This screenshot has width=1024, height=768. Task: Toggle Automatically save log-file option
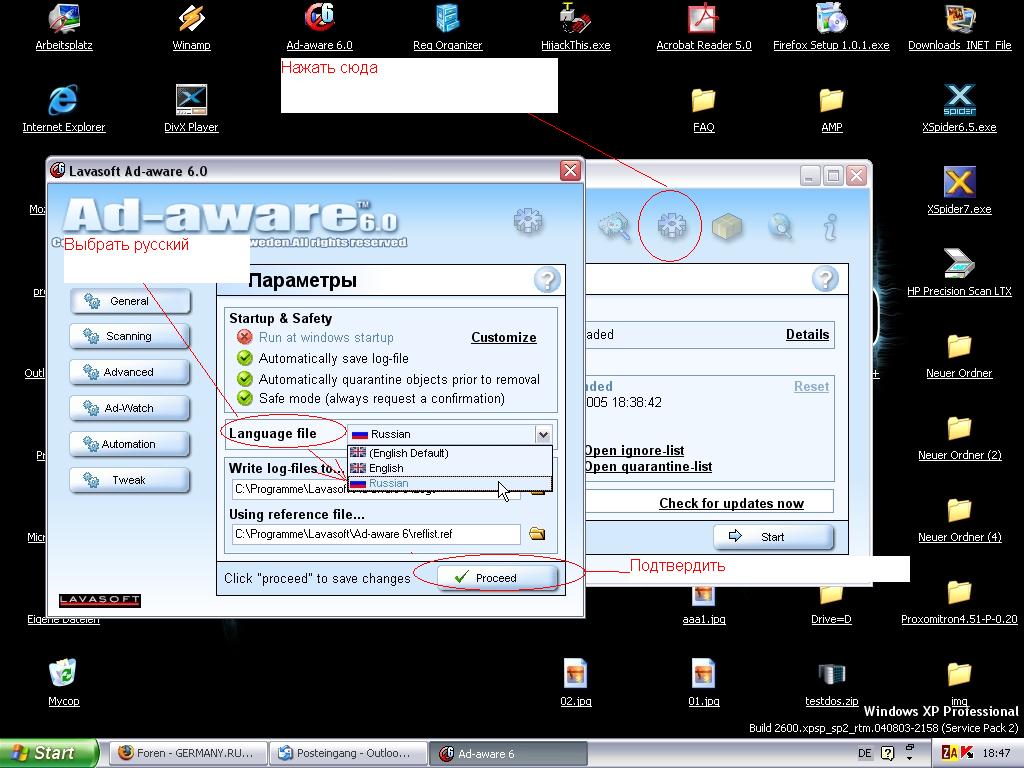point(244,358)
